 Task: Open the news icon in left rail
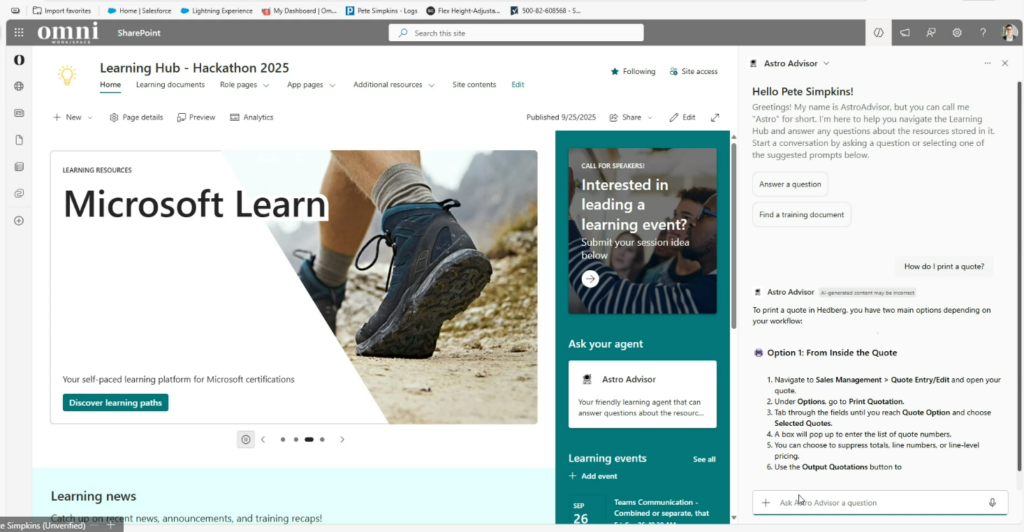click(19, 113)
